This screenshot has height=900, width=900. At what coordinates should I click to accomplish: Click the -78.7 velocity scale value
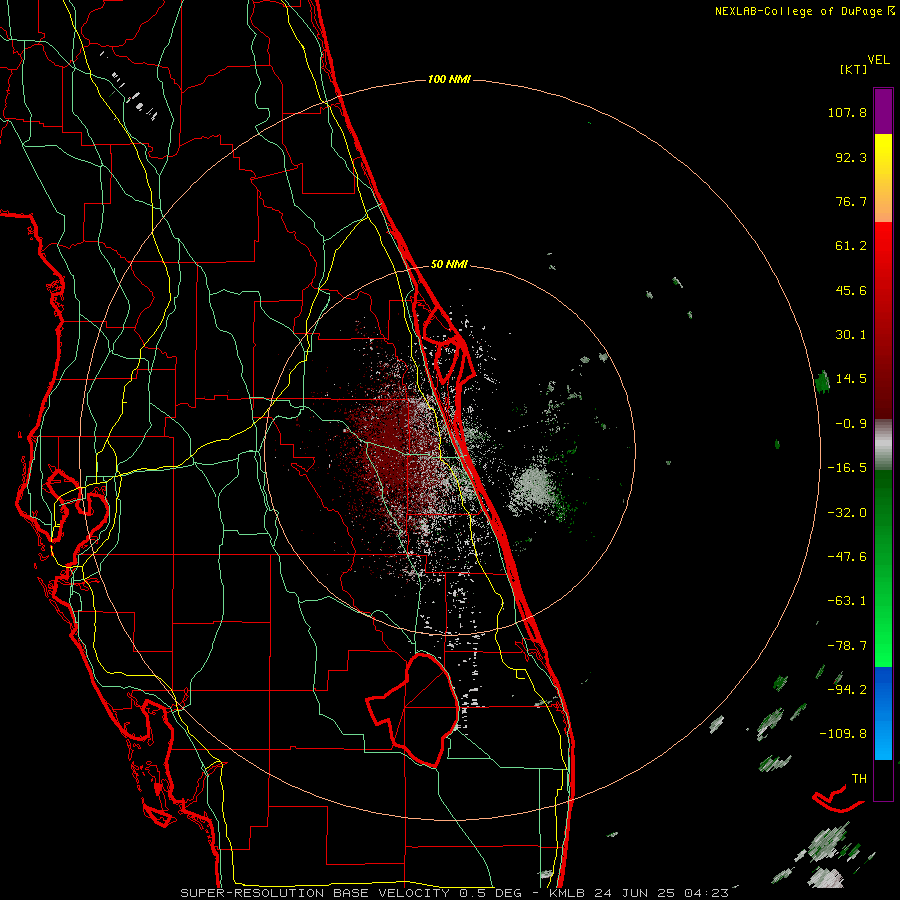847,646
